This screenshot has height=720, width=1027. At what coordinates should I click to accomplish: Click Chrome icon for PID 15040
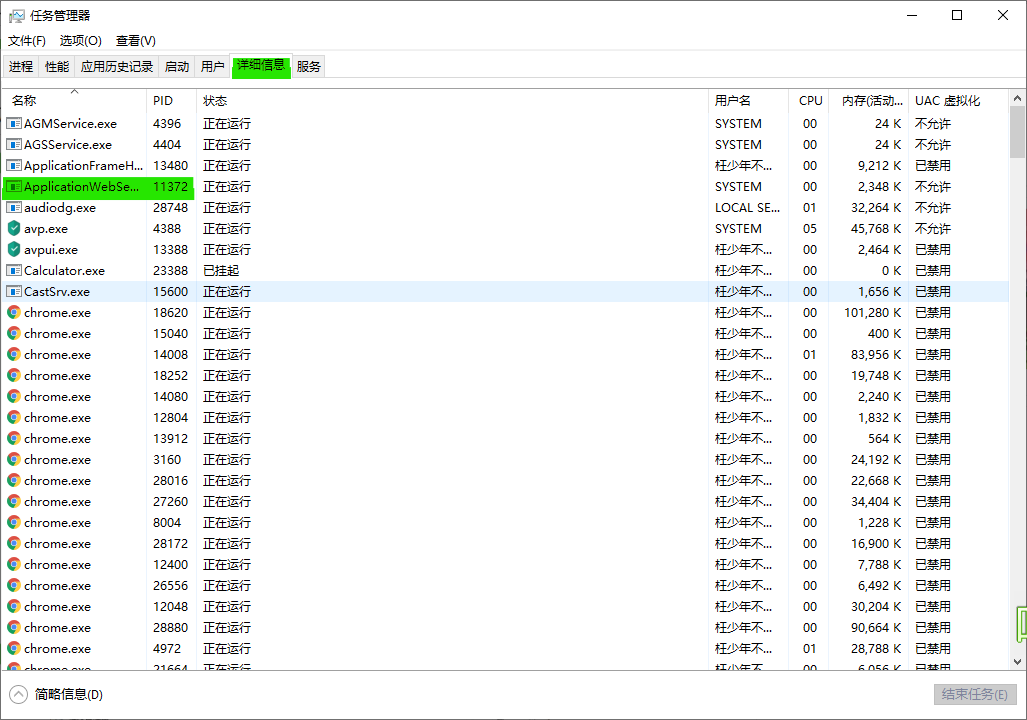[x=14, y=333]
